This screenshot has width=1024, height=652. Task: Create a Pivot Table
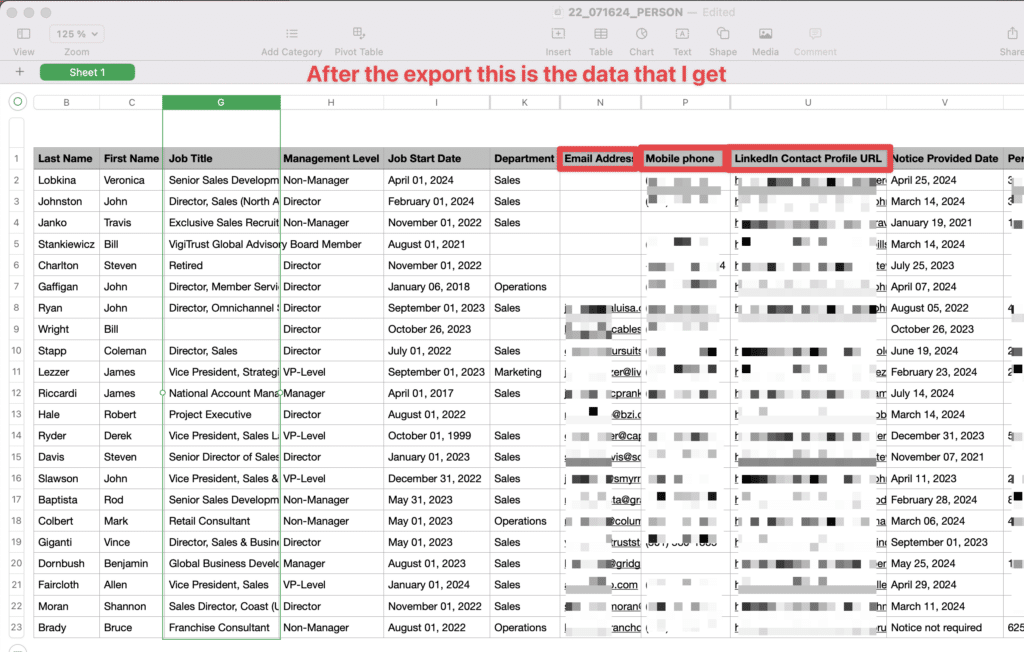pyautogui.click(x=359, y=33)
